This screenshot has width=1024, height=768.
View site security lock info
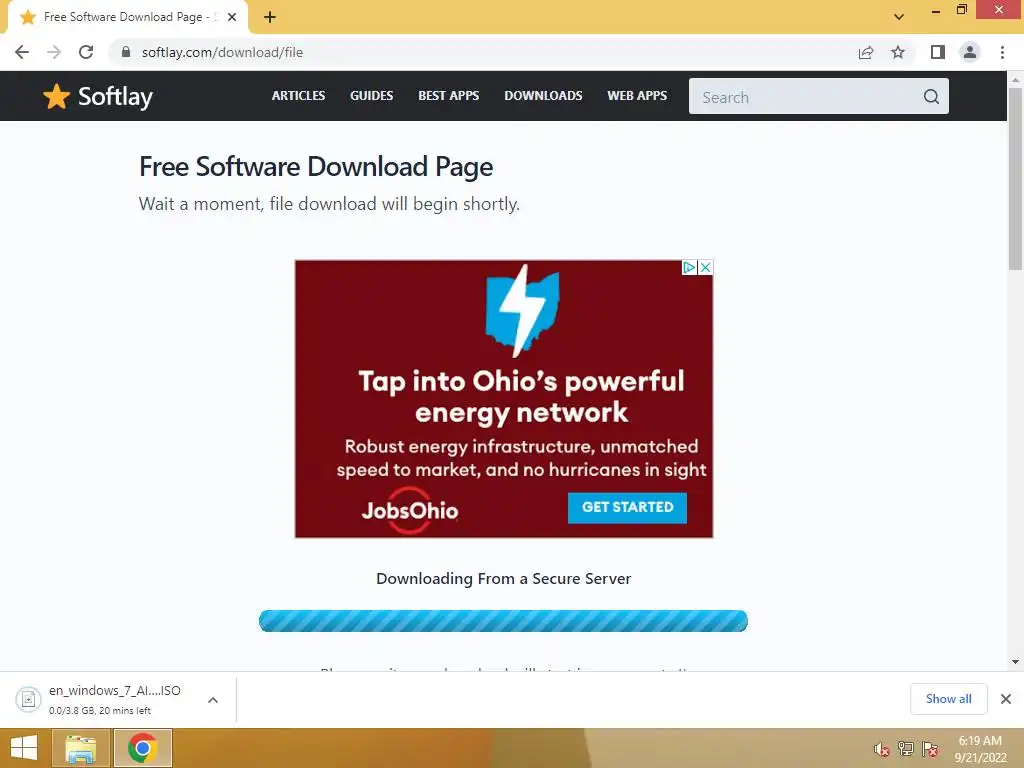pyautogui.click(x=126, y=52)
